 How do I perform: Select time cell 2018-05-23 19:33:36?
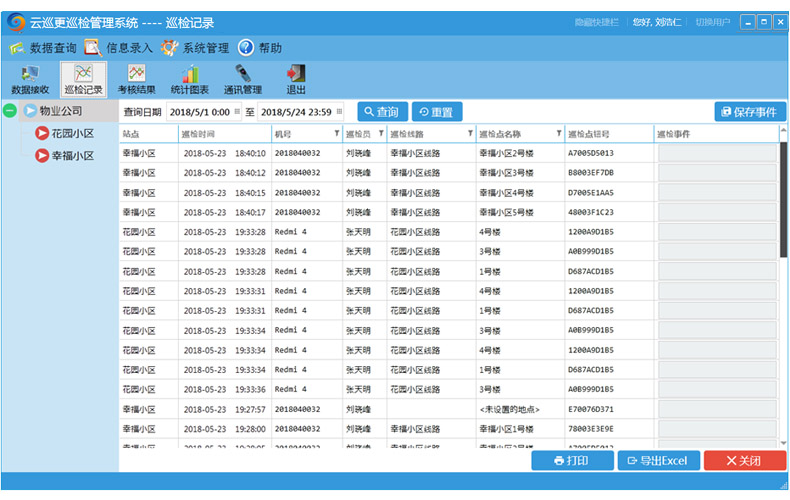coord(224,390)
